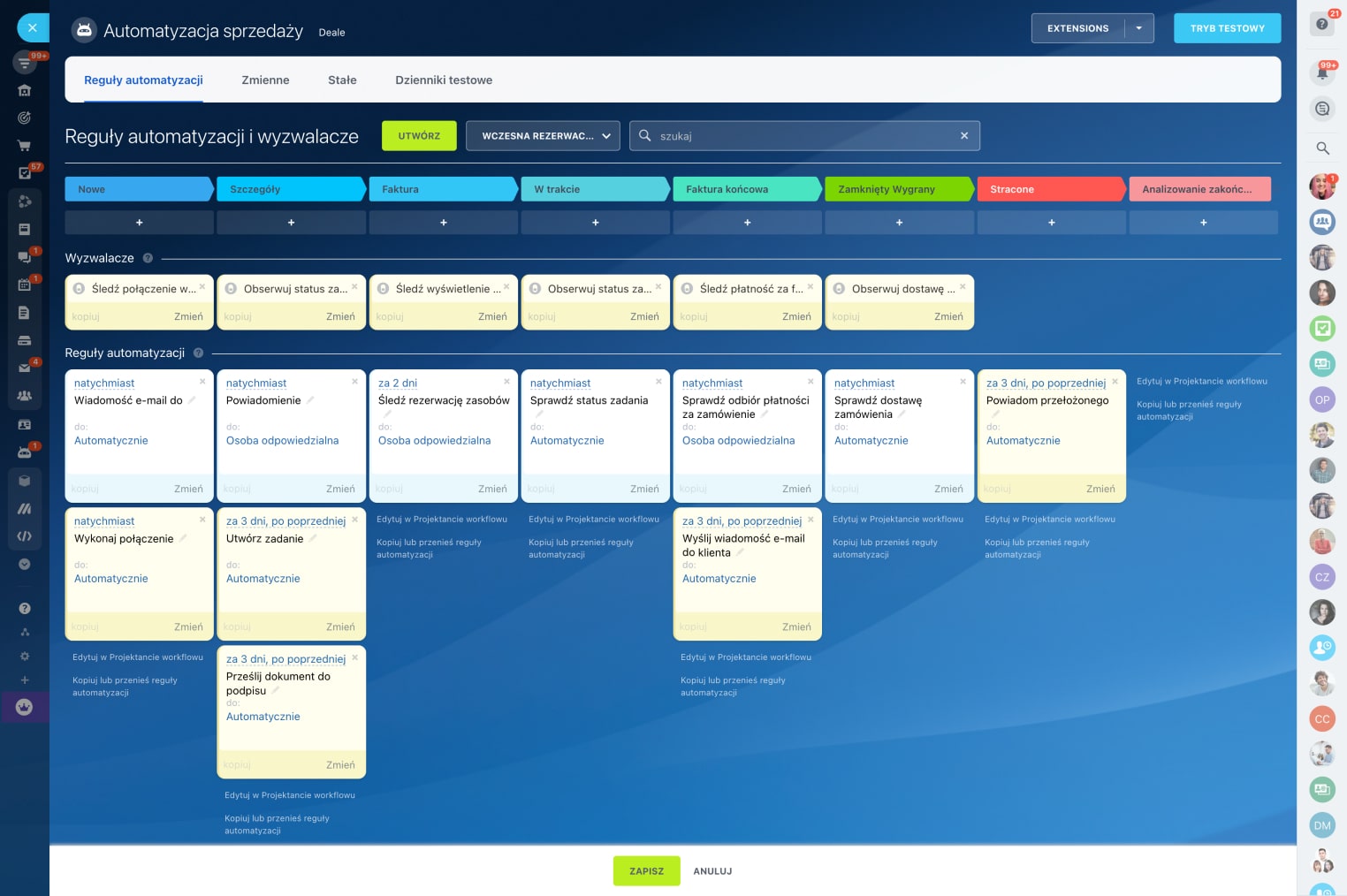This screenshot has width=1347, height=896.
Task: Open the mail envelope icon in left sidebar
Action: pyautogui.click(x=24, y=368)
